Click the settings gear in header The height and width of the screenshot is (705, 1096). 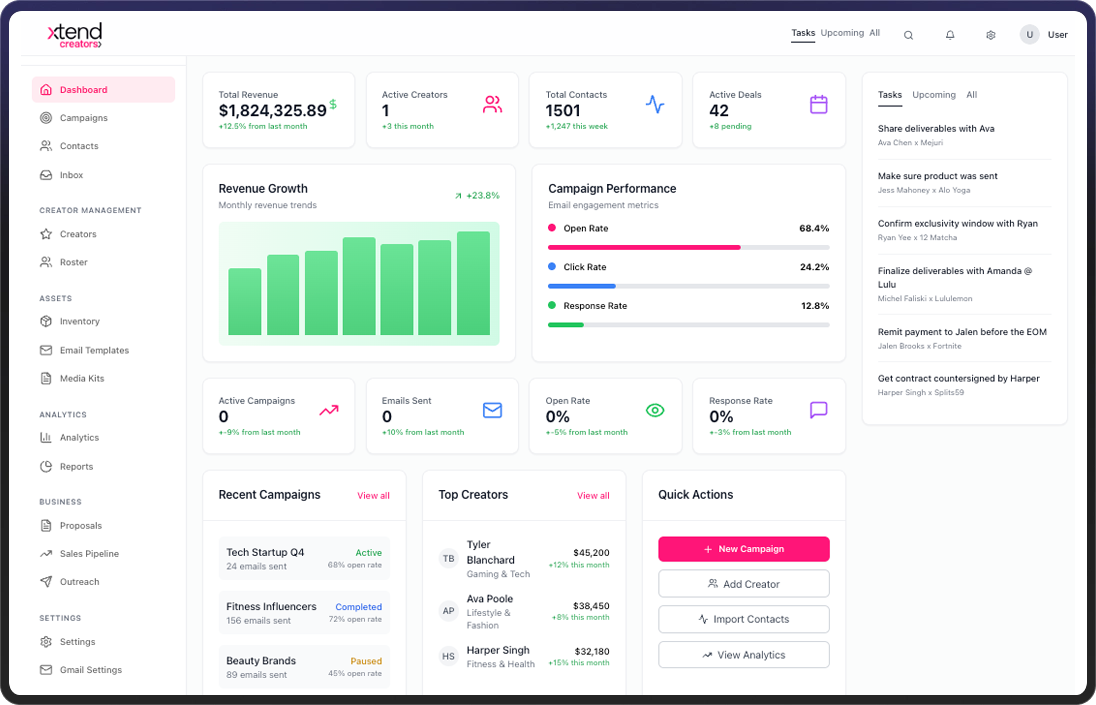[x=990, y=35]
